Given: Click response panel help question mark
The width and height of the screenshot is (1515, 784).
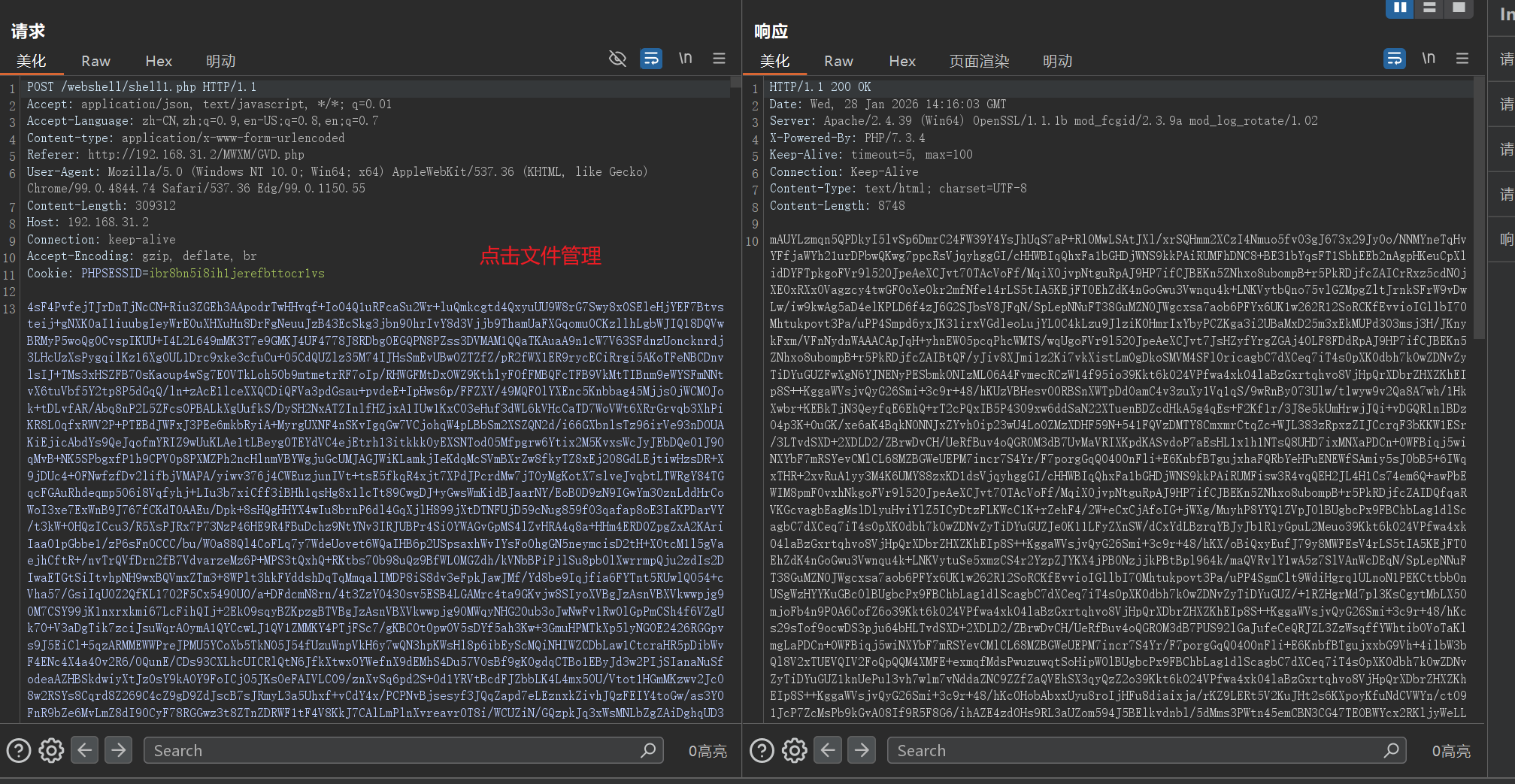Looking at the screenshot, I should tap(762, 750).
